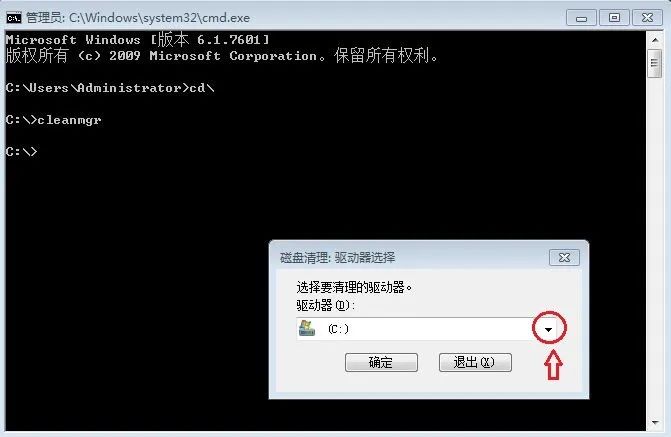Click the vertical scrollbar thumb
This screenshot has height=437, width=671.
pos(655,63)
